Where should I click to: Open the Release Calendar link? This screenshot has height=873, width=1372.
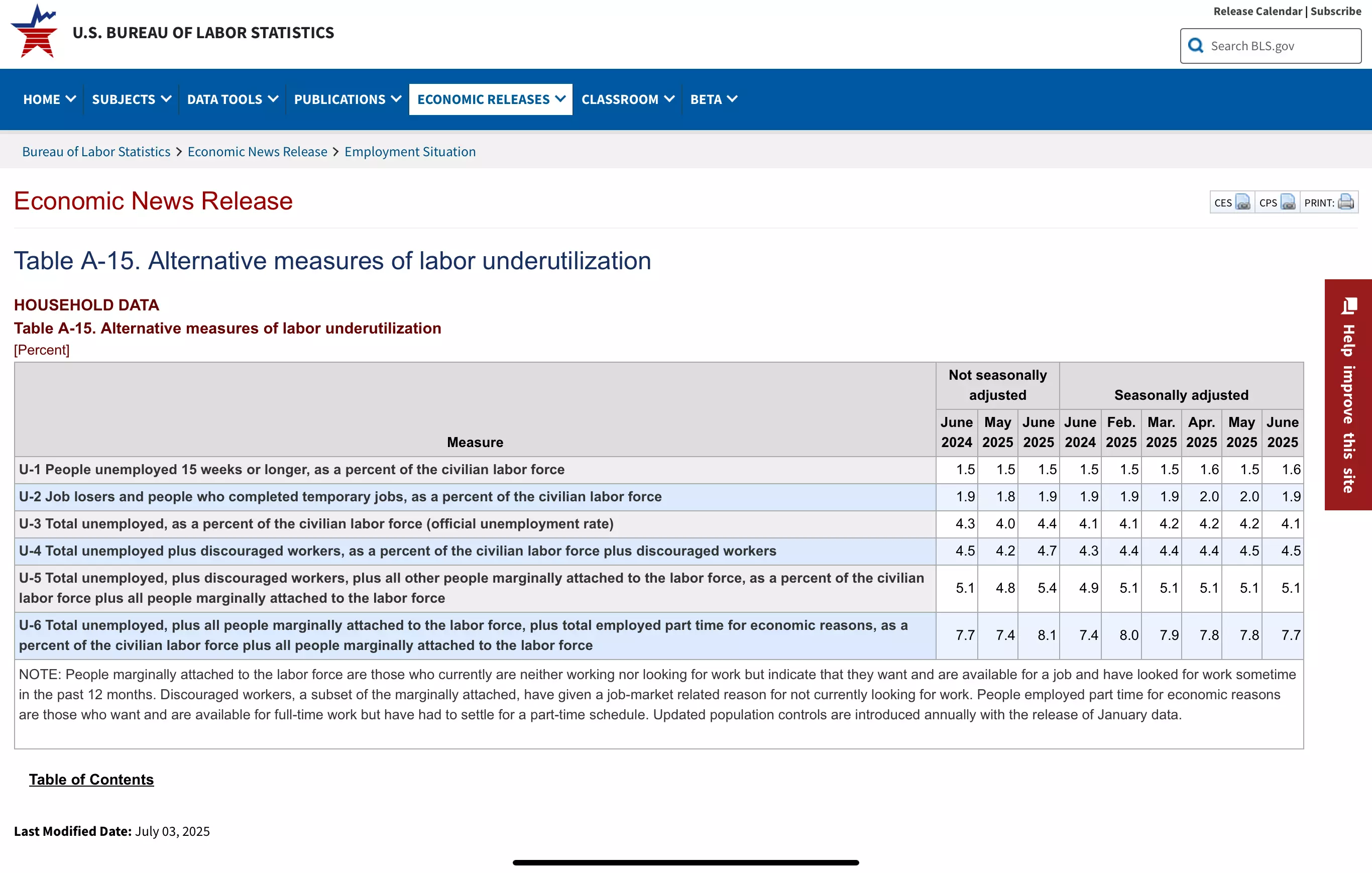(1257, 11)
